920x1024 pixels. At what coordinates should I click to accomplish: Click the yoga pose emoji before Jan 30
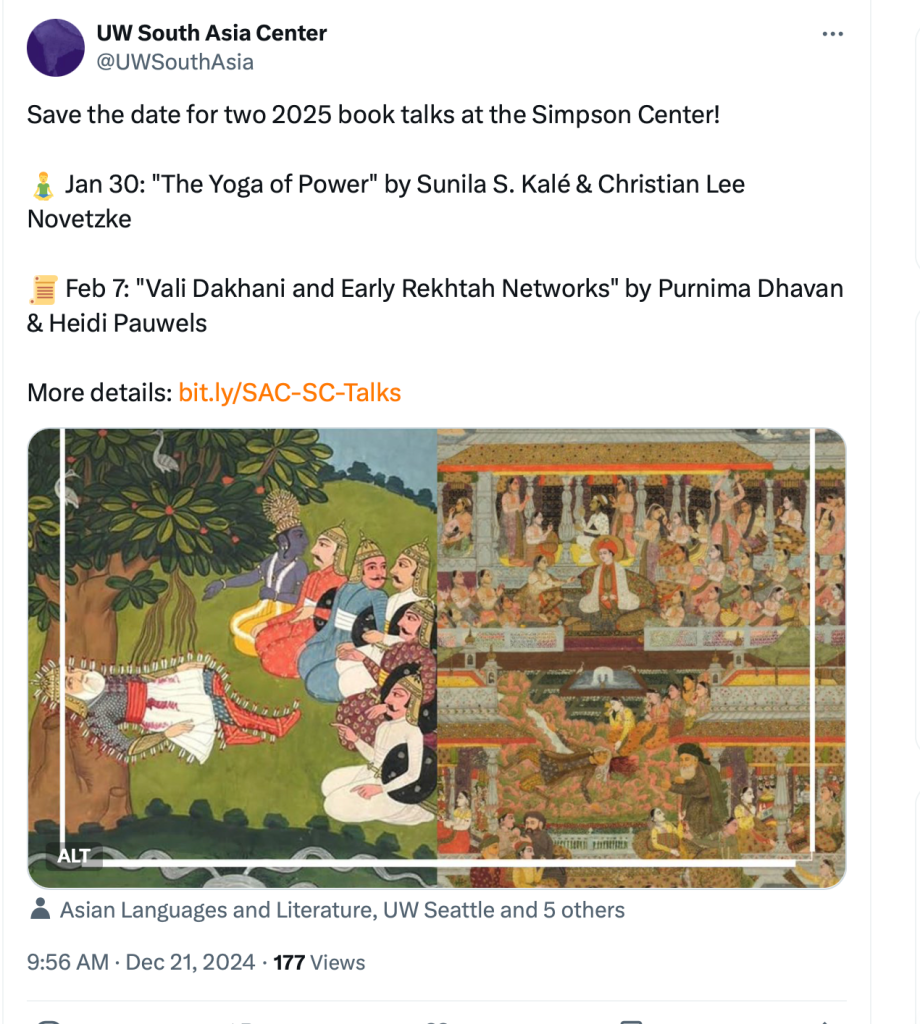pos(42,184)
